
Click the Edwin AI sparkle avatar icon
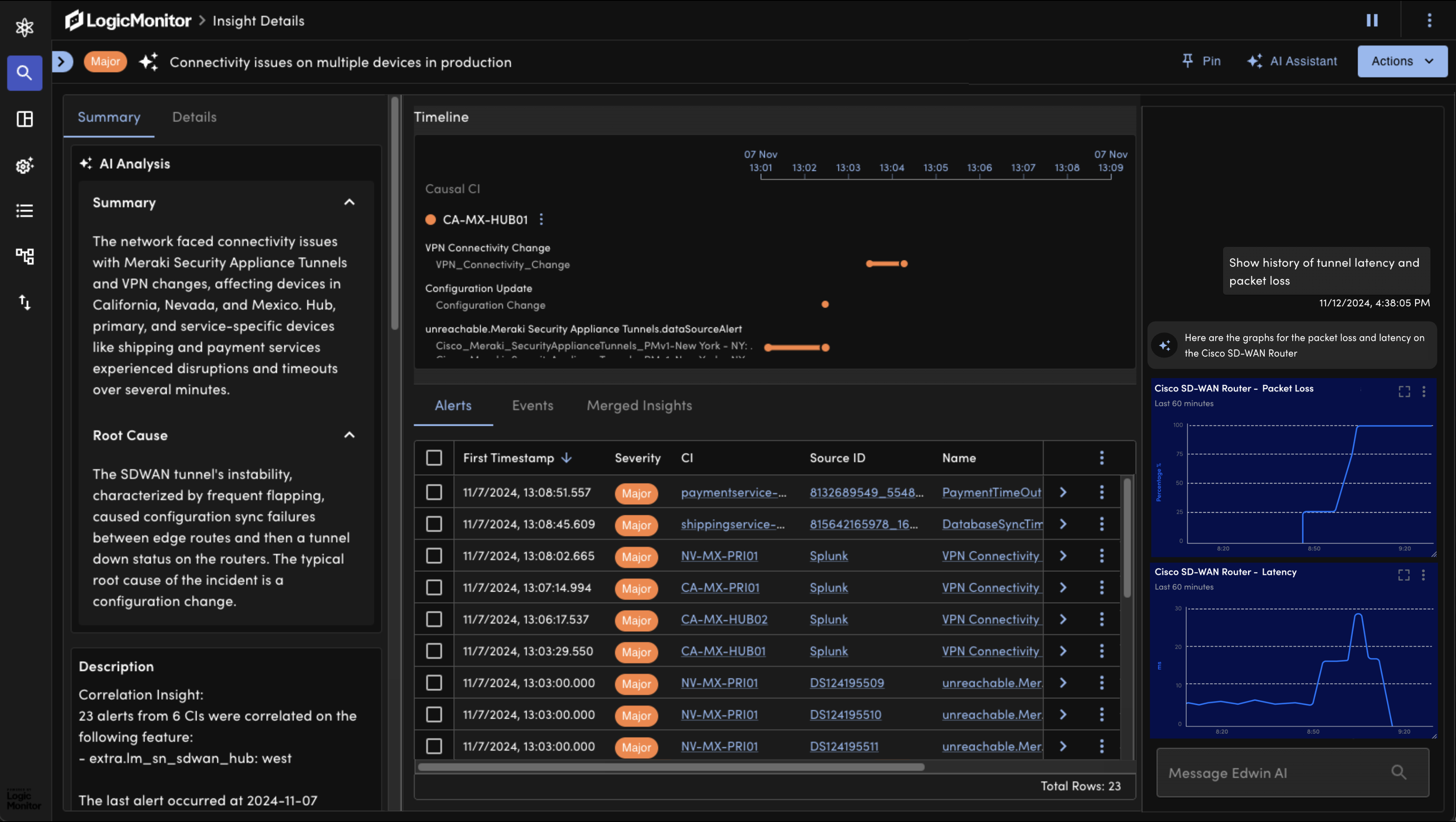tap(1165, 345)
